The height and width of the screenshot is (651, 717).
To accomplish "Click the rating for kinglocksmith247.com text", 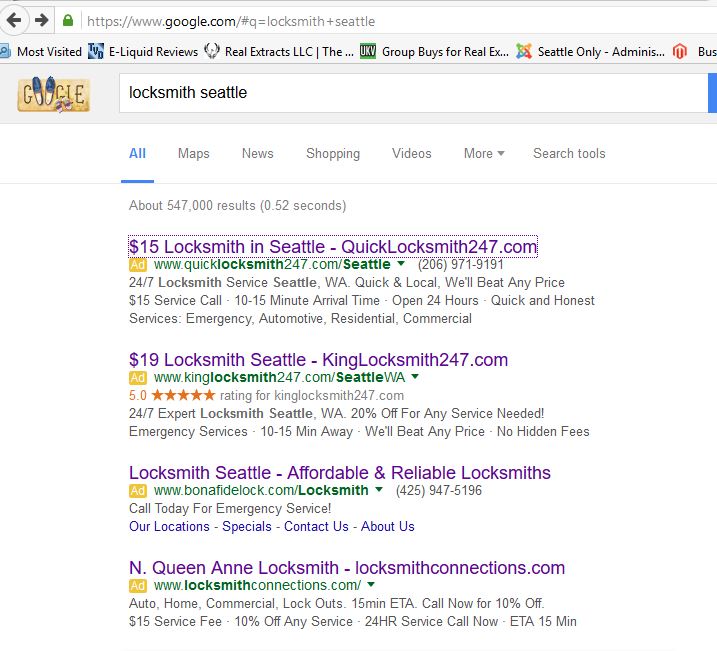I will [x=312, y=395].
